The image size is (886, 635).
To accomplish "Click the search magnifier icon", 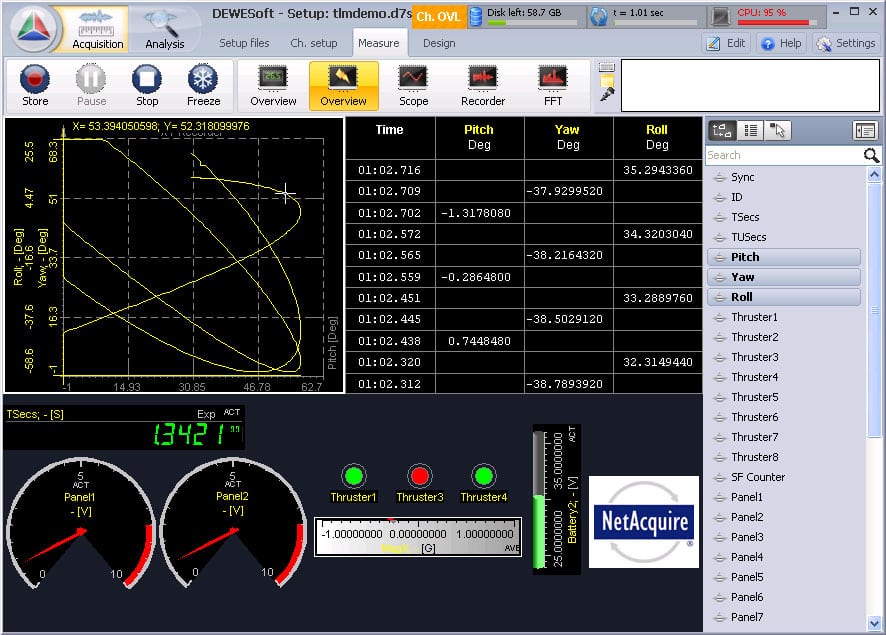I will (x=871, y=155).
